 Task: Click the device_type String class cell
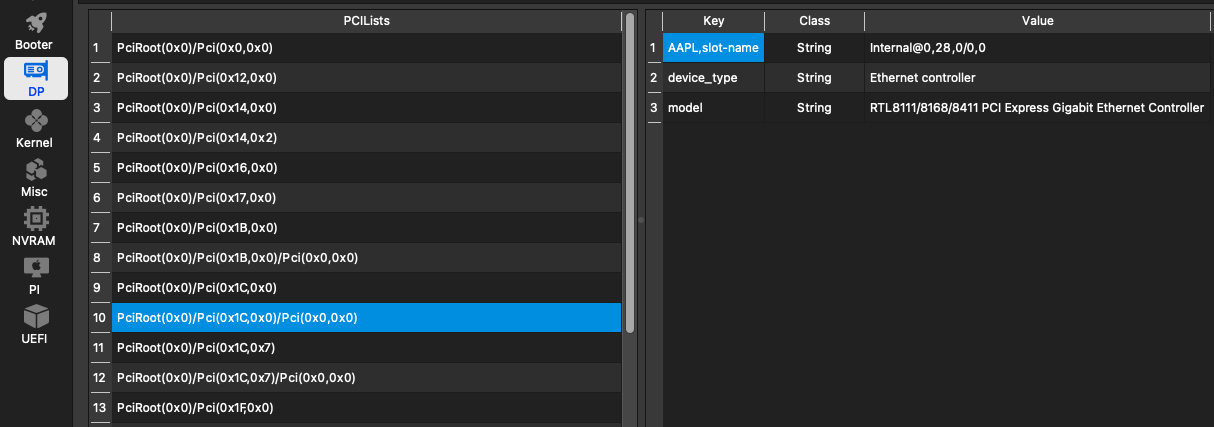click(814, 77)
